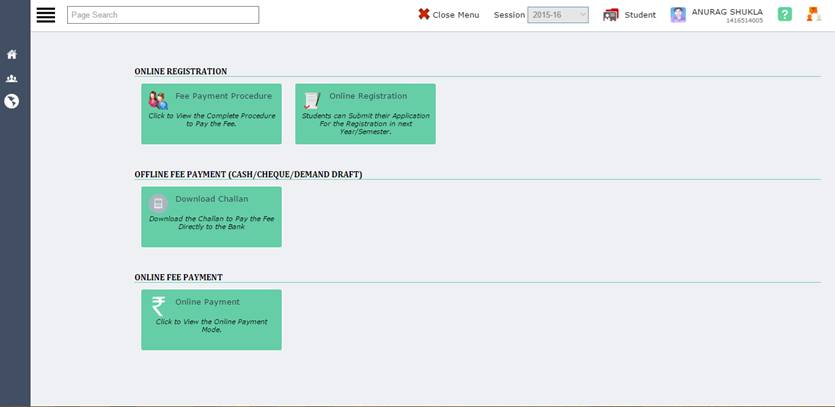Click in the Page Search field
Viewport: 835px width, 407px height.
[163, 15]
